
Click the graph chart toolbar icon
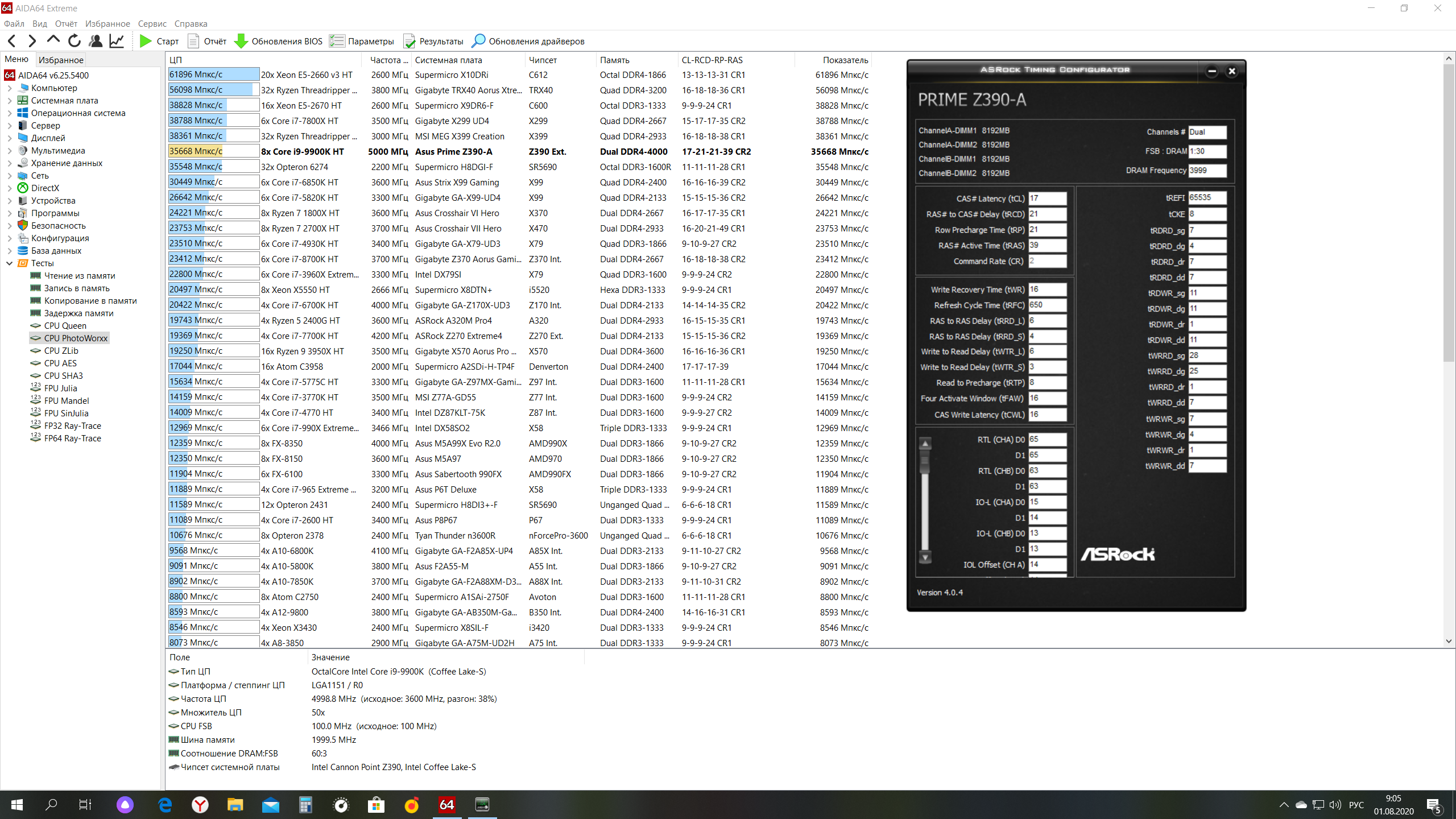pos(117,41)
